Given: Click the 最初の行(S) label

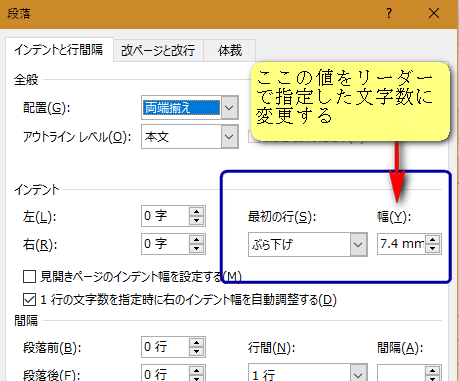Looking at the screenshot, I should click(282, 217).
